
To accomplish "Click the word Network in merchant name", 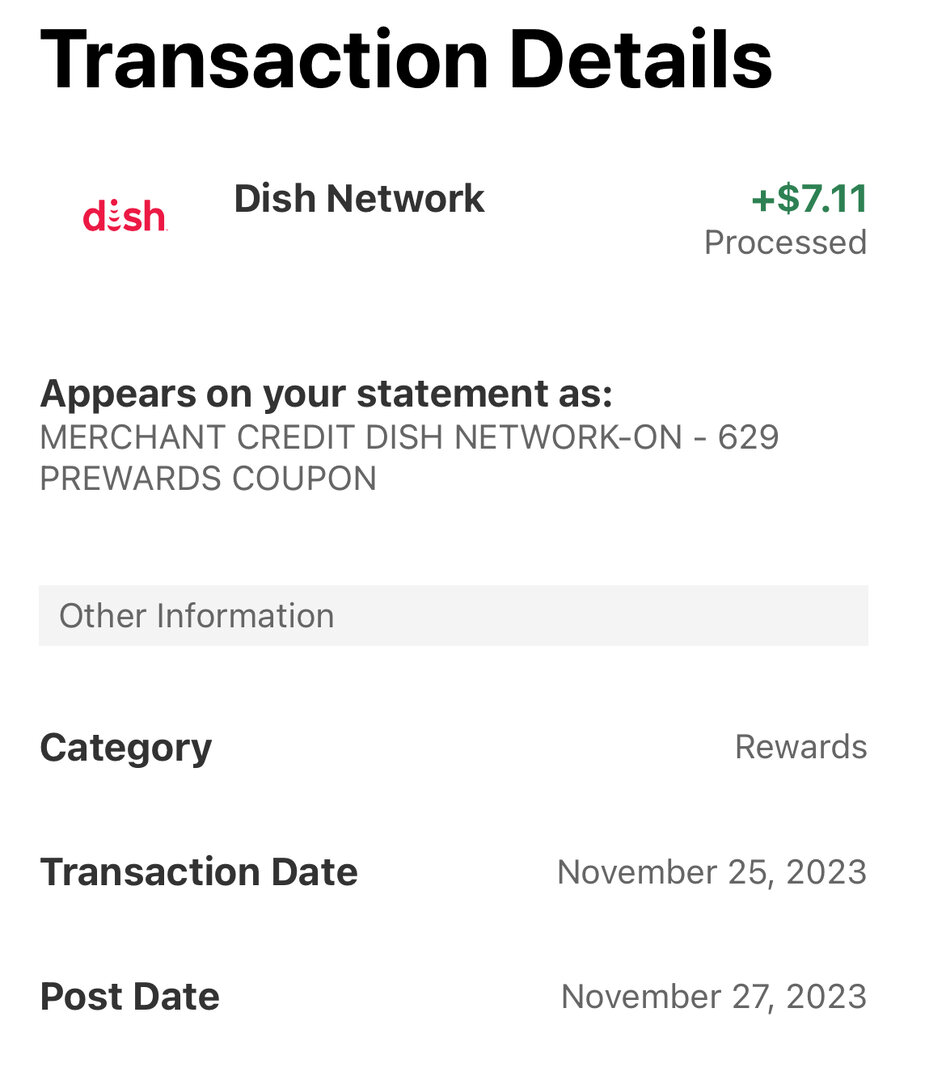I will pos(405,199).
